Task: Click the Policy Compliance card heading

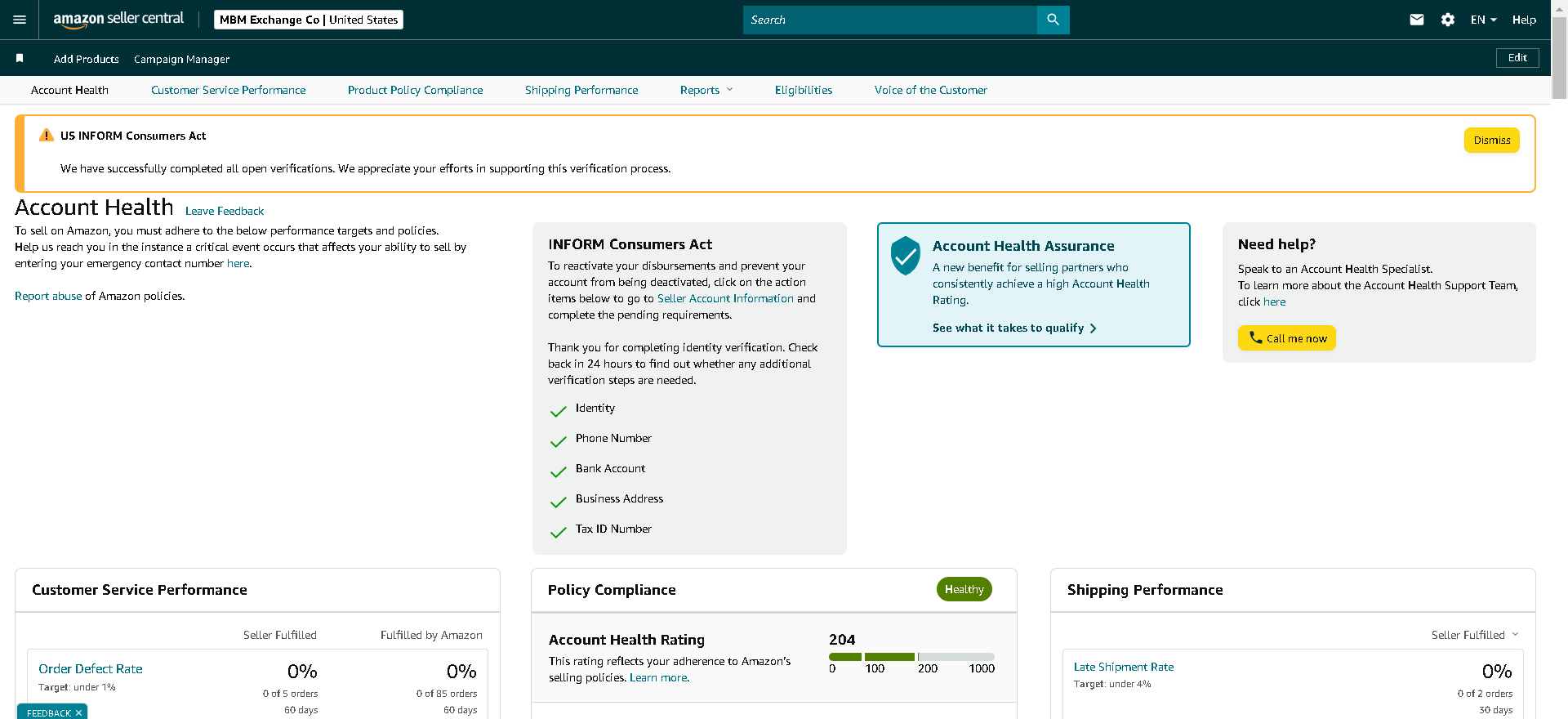Action: click(x=612, y=590)
